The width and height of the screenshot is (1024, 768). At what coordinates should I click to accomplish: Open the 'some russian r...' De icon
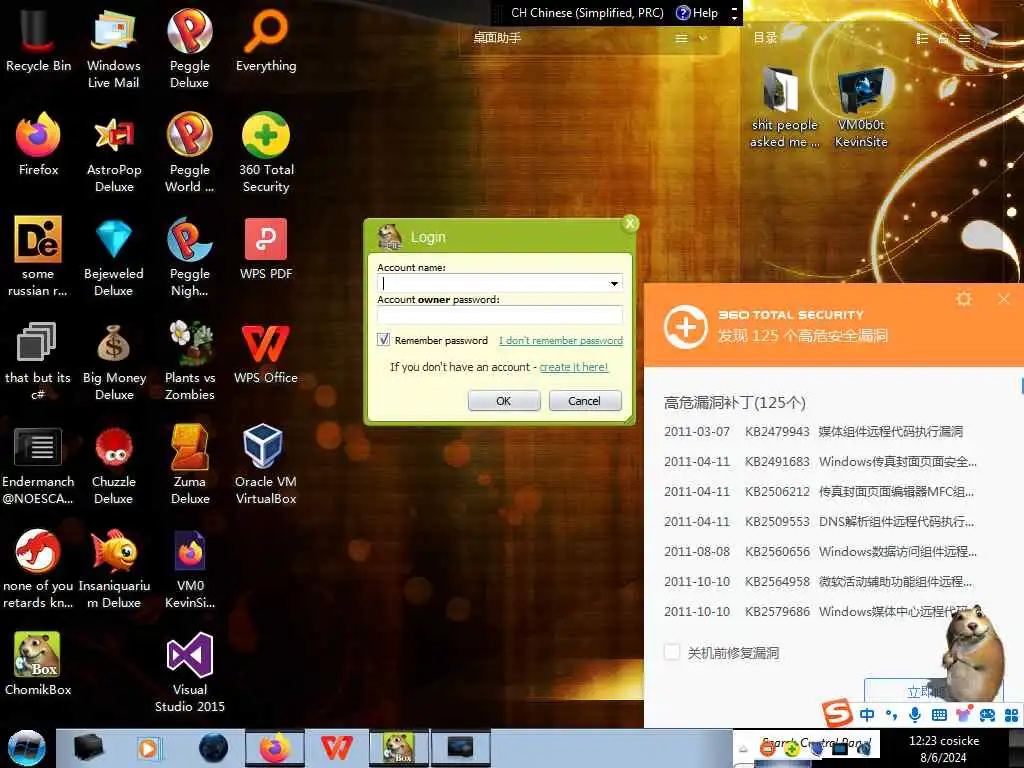38,256
